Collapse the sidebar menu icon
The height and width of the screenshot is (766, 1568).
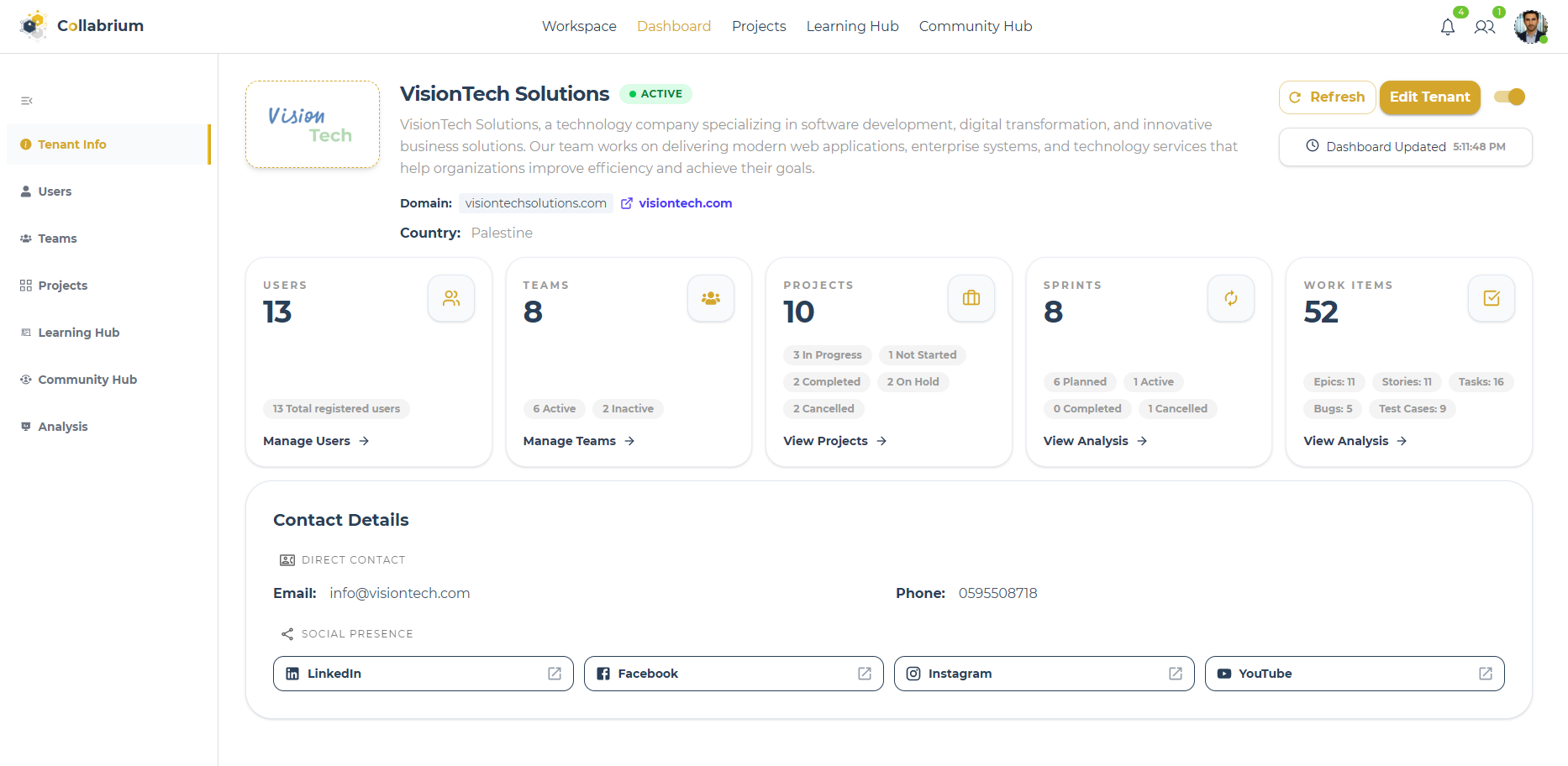27,101
